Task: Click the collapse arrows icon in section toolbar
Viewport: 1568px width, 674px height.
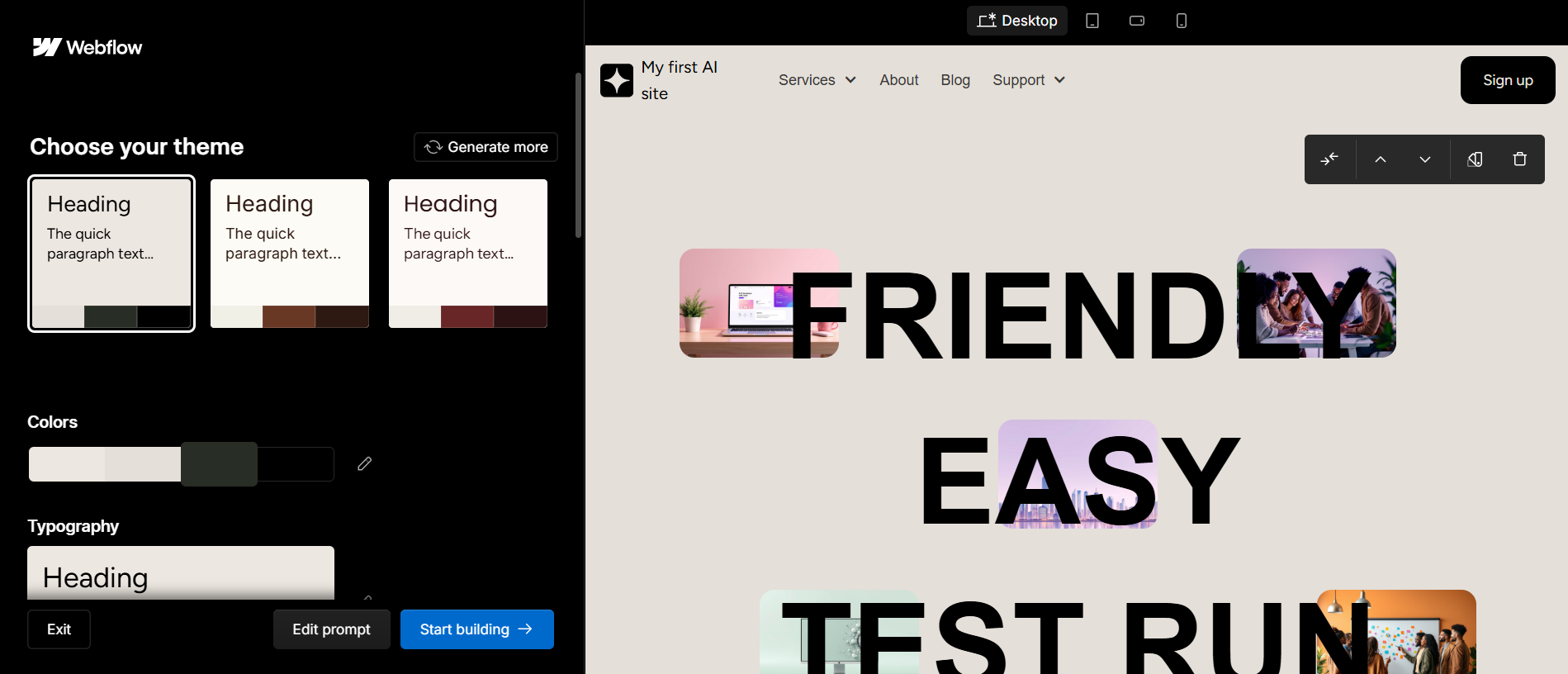Action: (x=1329, y=159)
